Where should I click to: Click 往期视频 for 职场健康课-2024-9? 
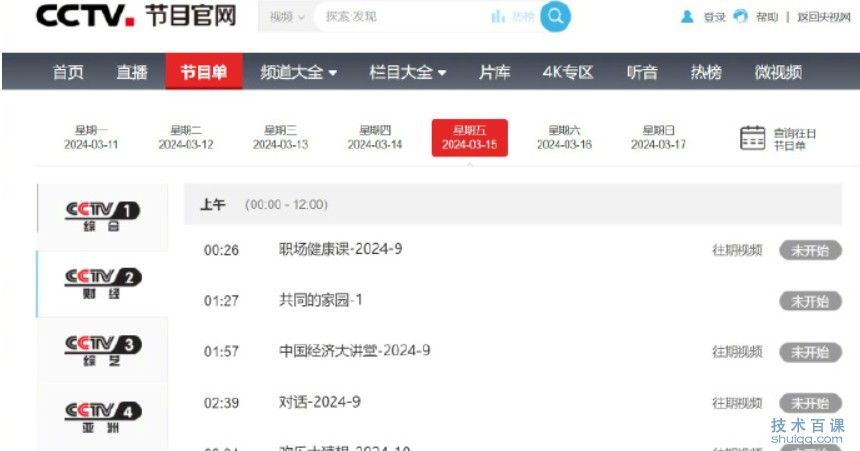[737, 250]
